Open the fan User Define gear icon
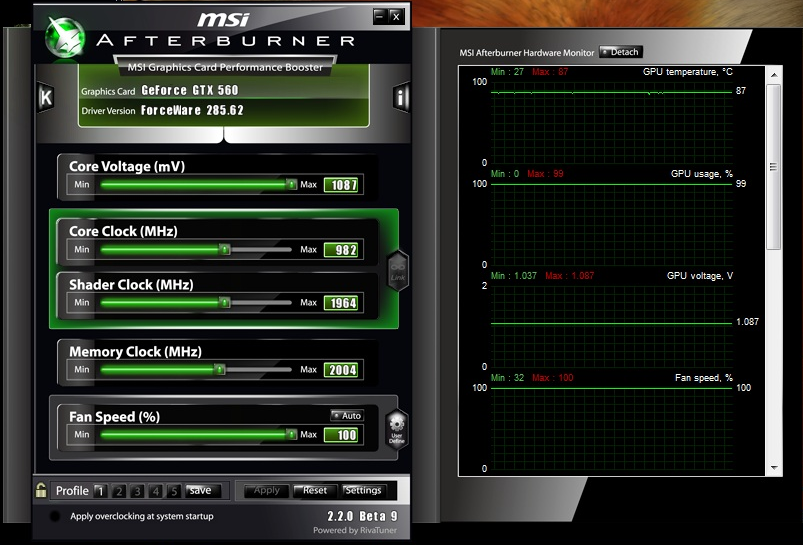This screenshot has width=803, height=545. pyautogui.click(x=396, y=430)
